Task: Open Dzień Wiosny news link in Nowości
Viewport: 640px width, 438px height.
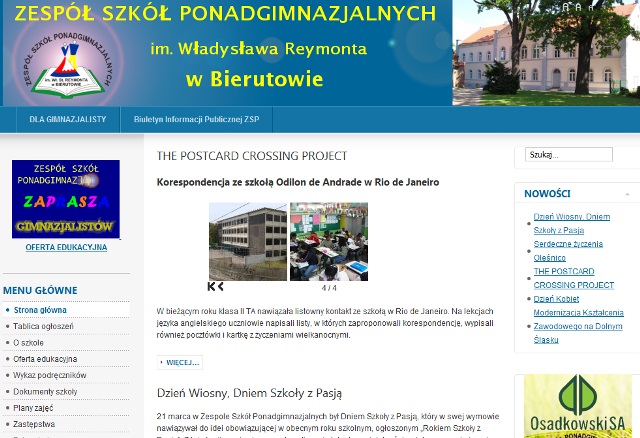Action: click(x=571, y=223)
